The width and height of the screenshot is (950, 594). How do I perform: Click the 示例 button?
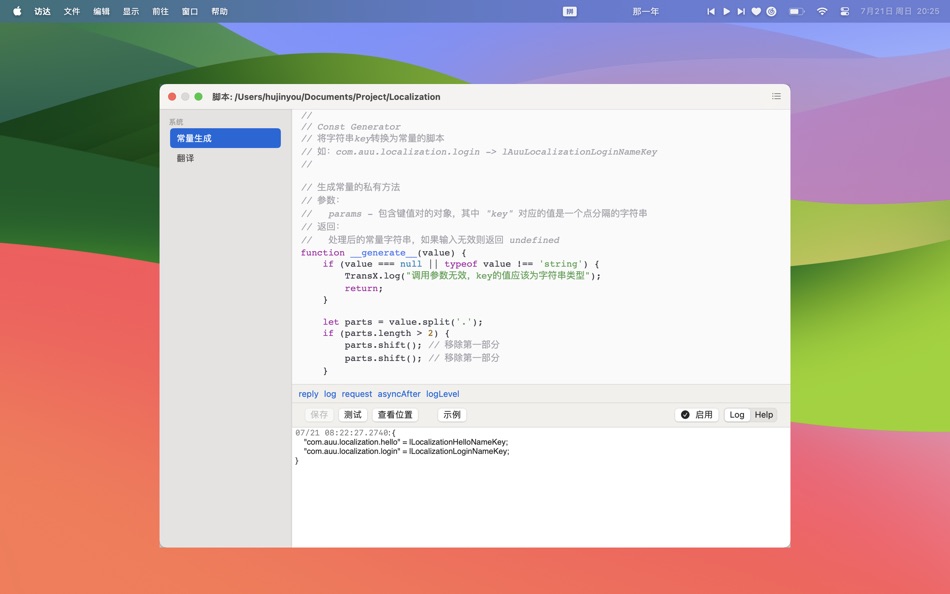450,414
